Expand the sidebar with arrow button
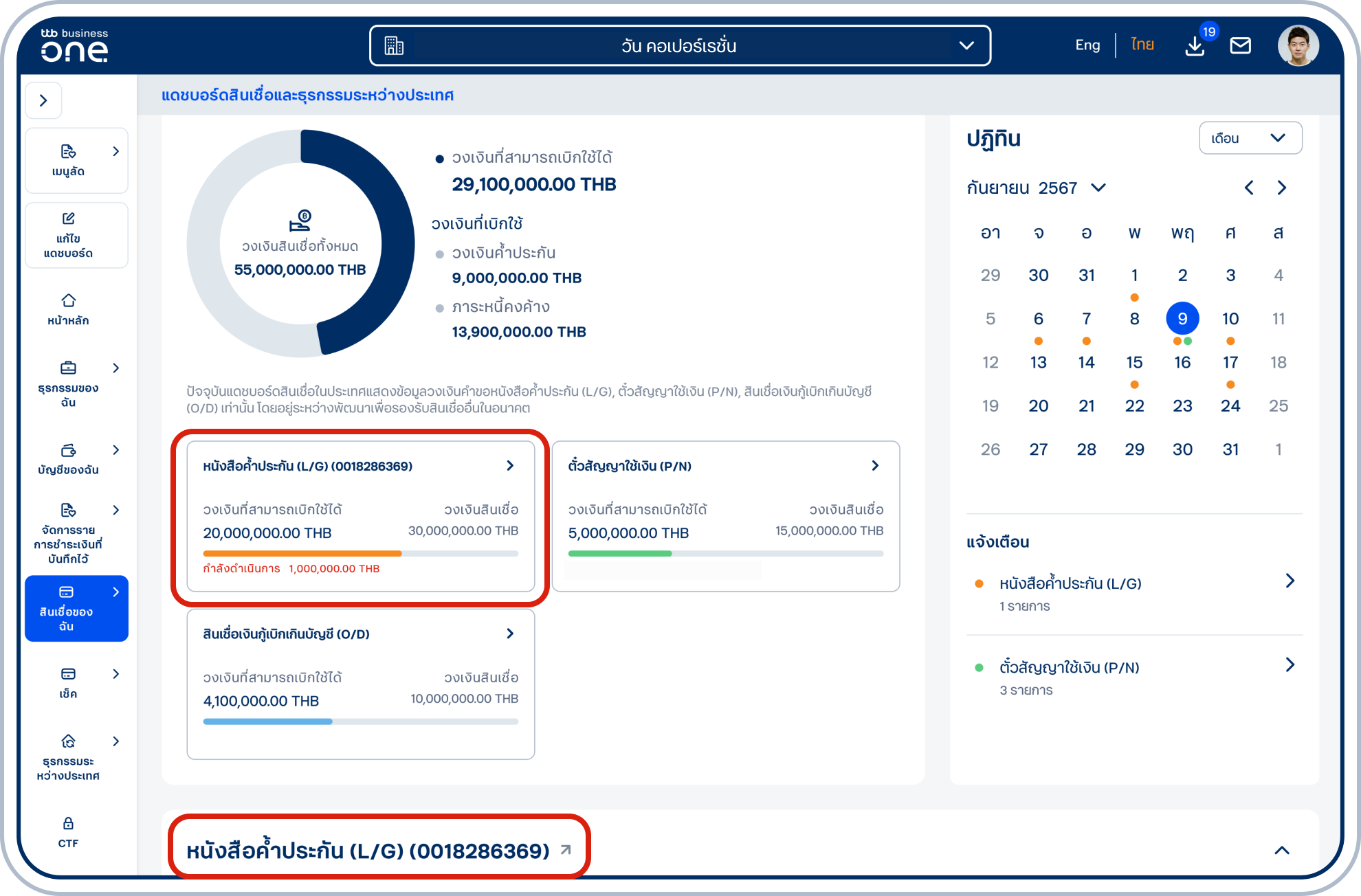Image resolution: width=1361 pixels, height=896 pixels. click(43, 100)
